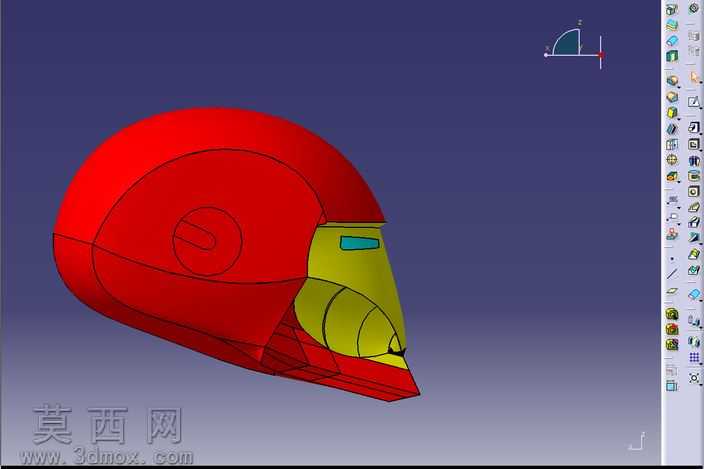
Task: Select the Removed Multi-sections Solid tool
Action: [x=694, y=270]
